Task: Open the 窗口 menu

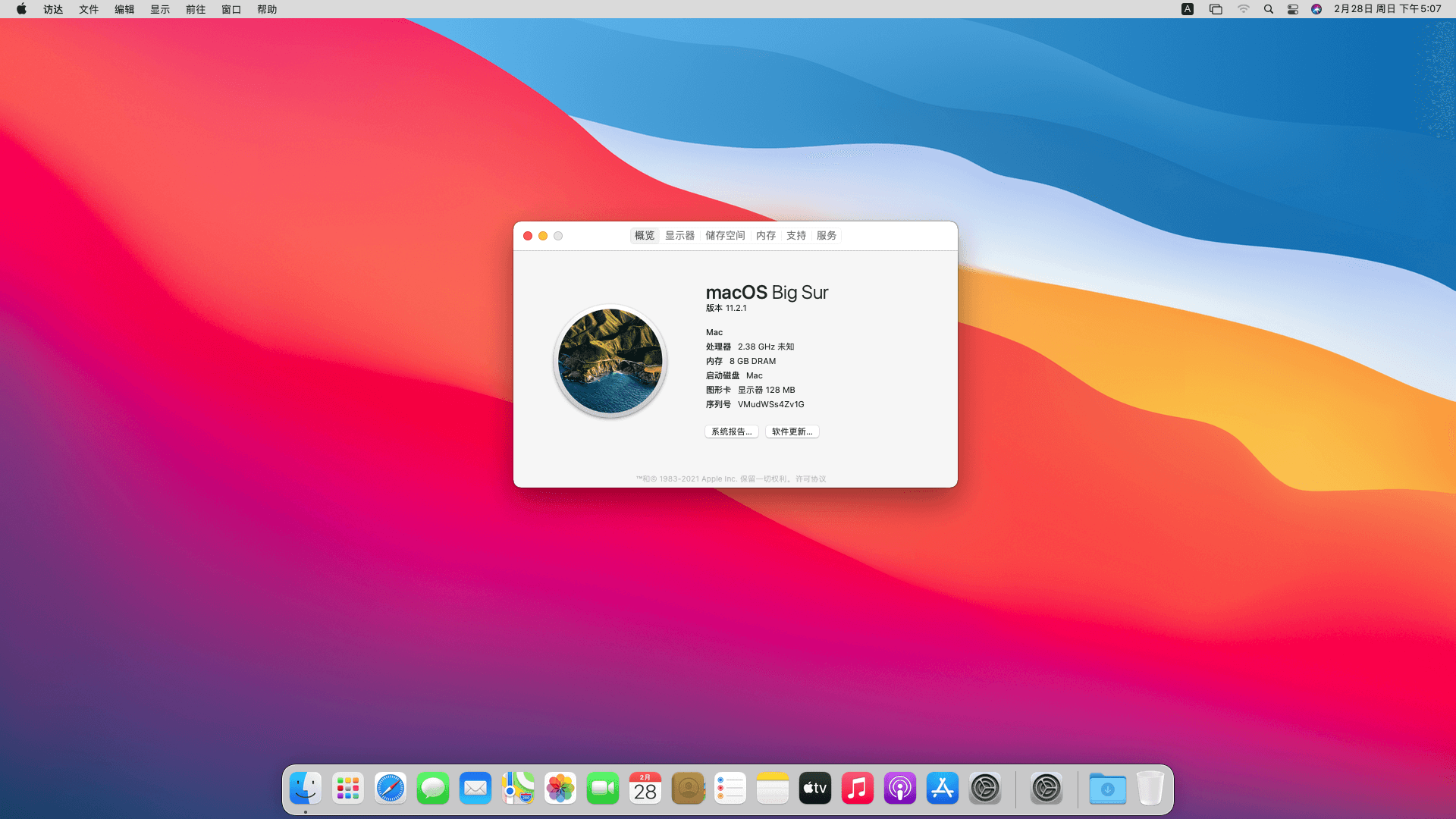Action: [x=231, y=9]
